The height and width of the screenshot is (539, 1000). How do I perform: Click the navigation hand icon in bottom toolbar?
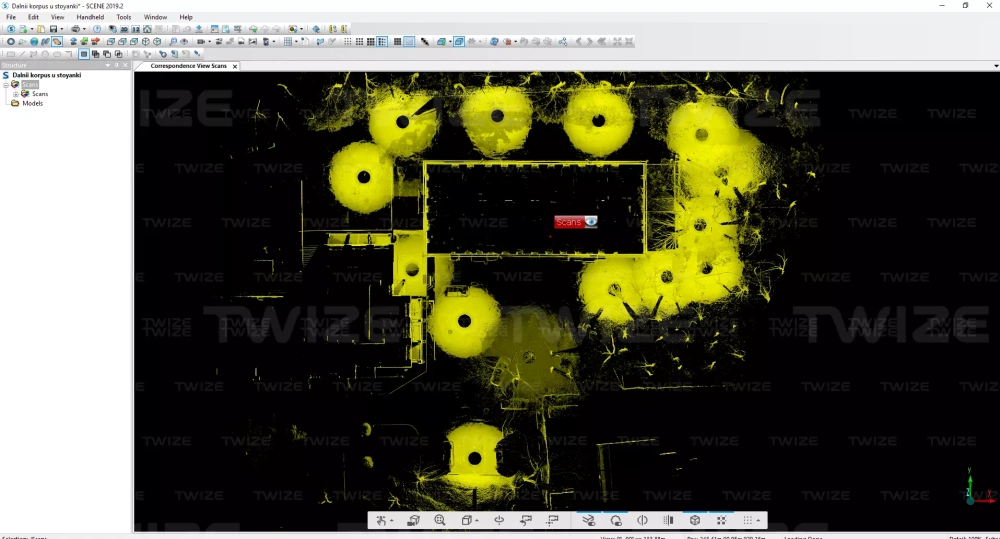382,520
